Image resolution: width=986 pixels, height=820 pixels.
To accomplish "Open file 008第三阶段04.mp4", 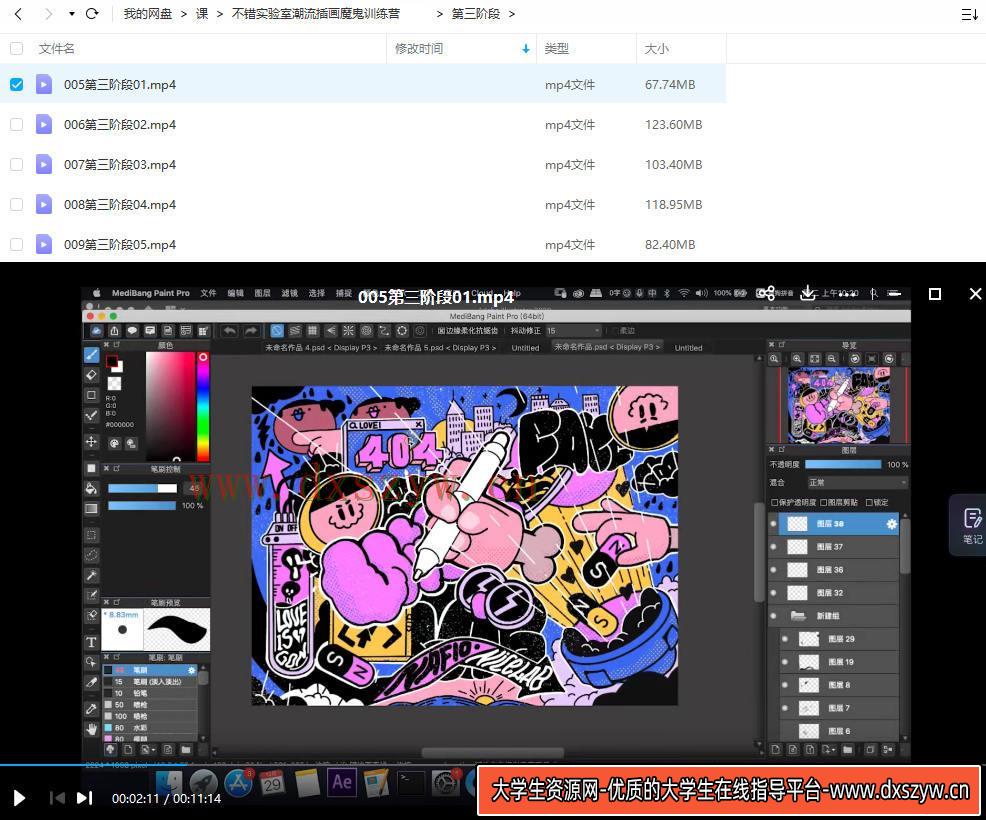I will (x=120, y=204).
